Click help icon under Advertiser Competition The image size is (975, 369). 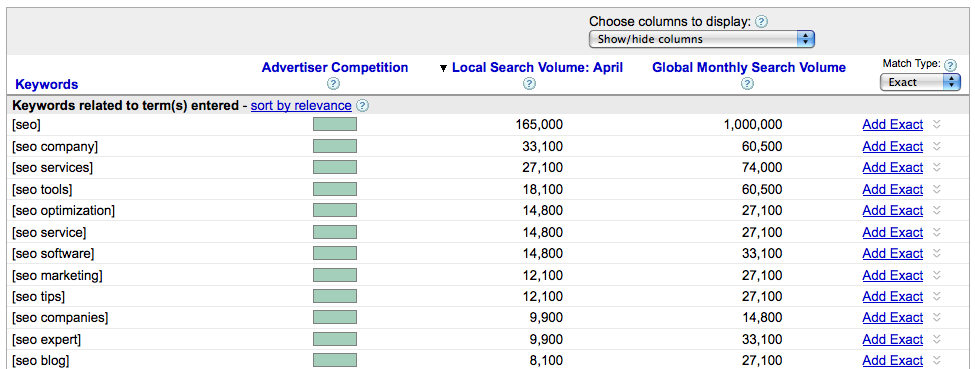334,83
